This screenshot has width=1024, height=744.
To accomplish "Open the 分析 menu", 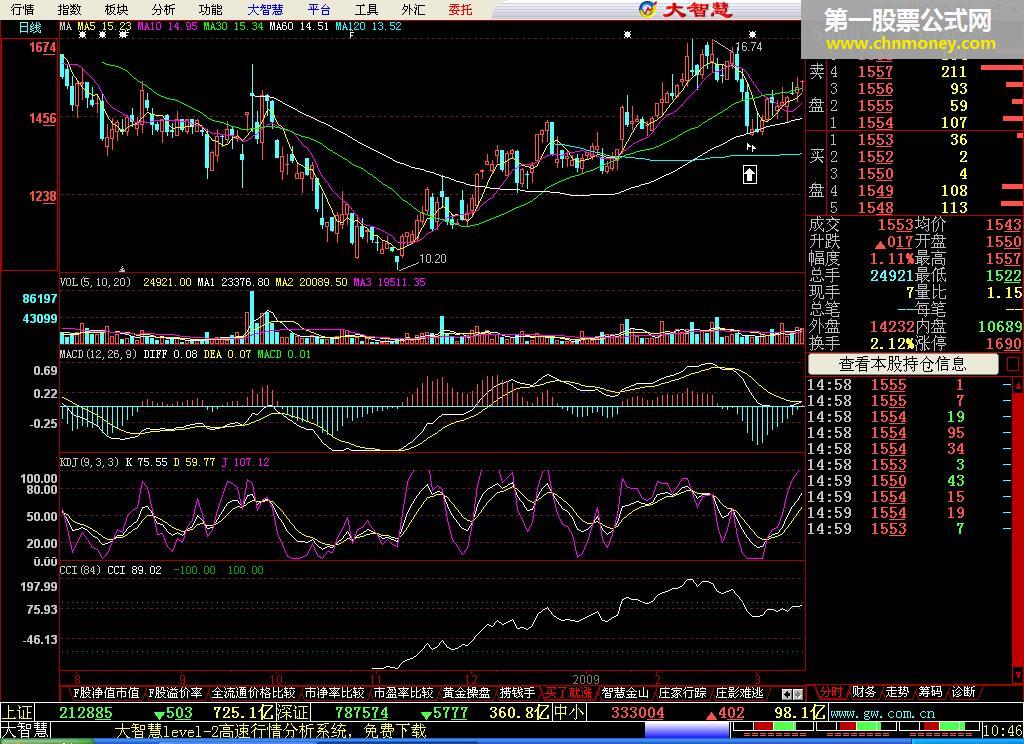I will 163,10.
